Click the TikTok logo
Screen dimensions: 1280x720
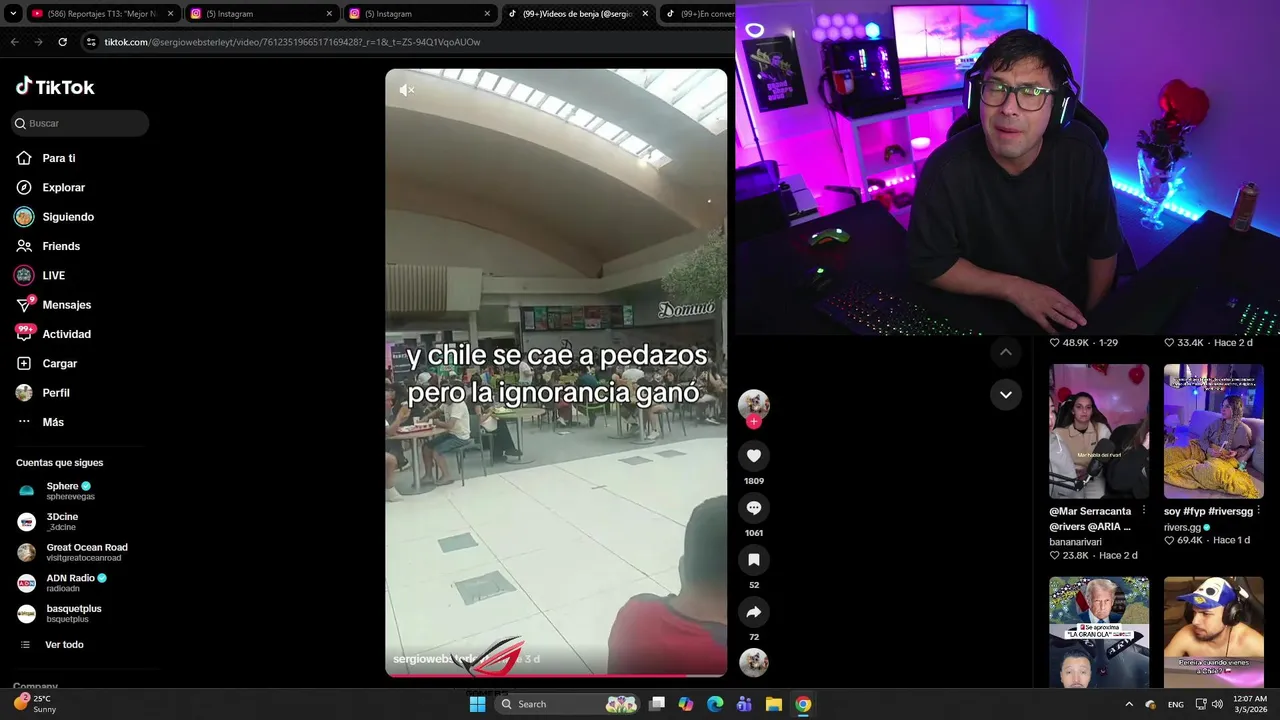[55, 87]
